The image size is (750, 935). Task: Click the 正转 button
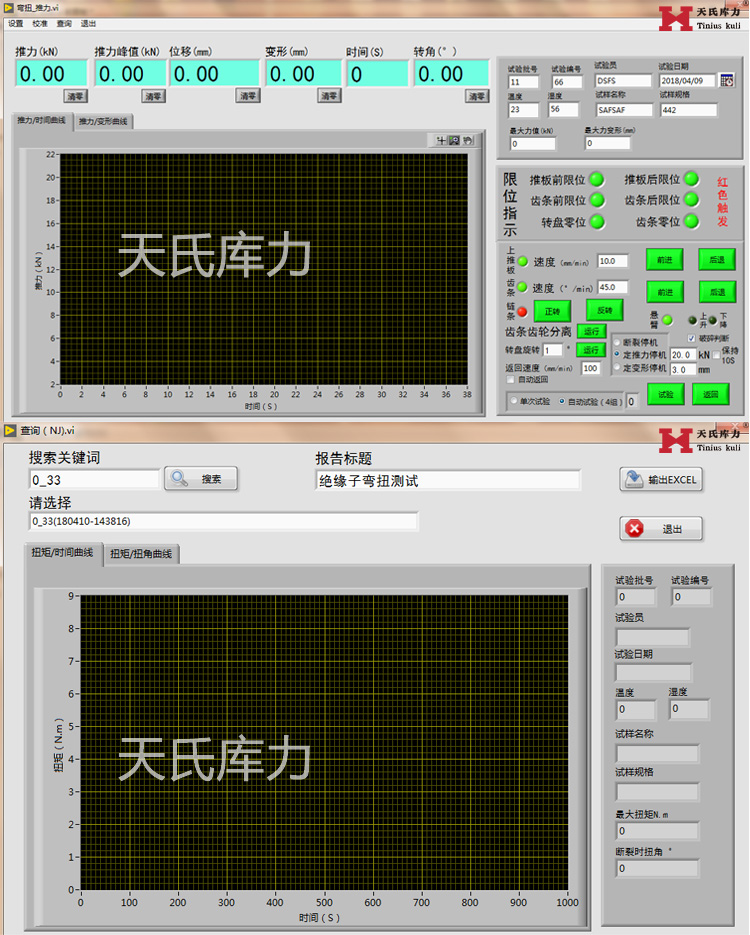tap(552, 311)
